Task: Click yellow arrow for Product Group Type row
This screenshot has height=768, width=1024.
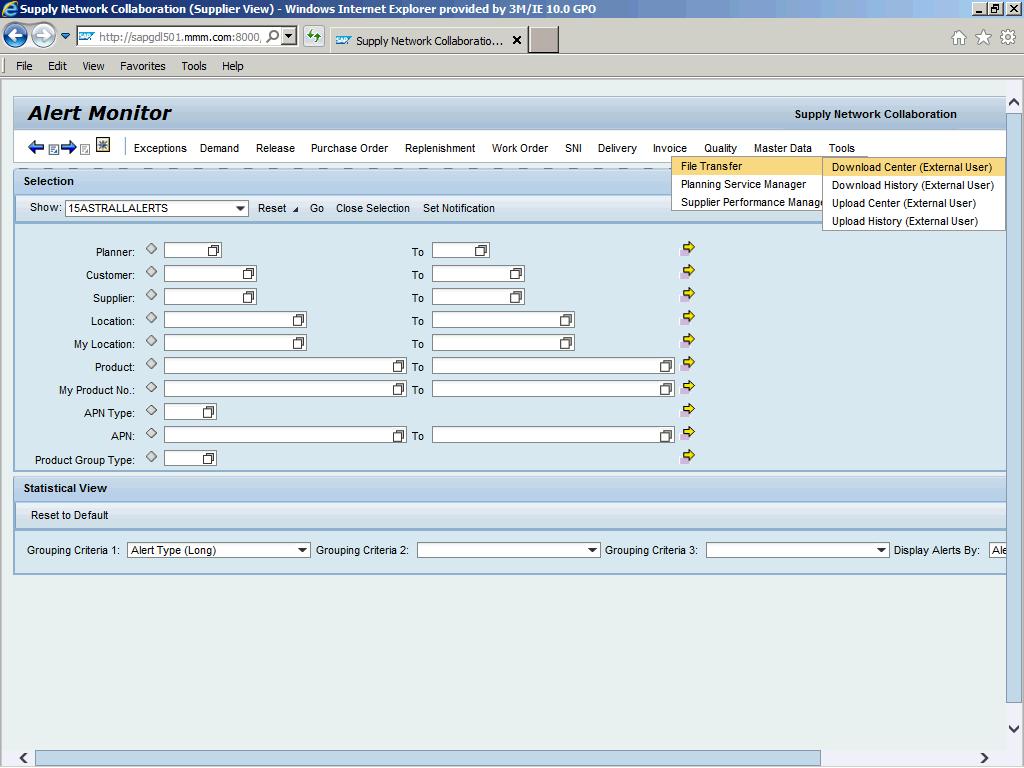Action: click(688, 456)
